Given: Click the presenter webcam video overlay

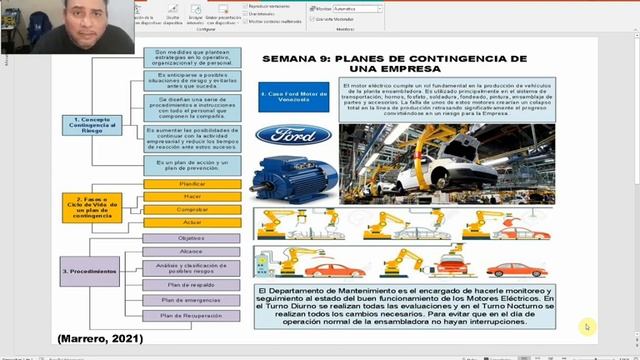Looking at the screenshot, I should pyautogui.click(x=68, y=27).
